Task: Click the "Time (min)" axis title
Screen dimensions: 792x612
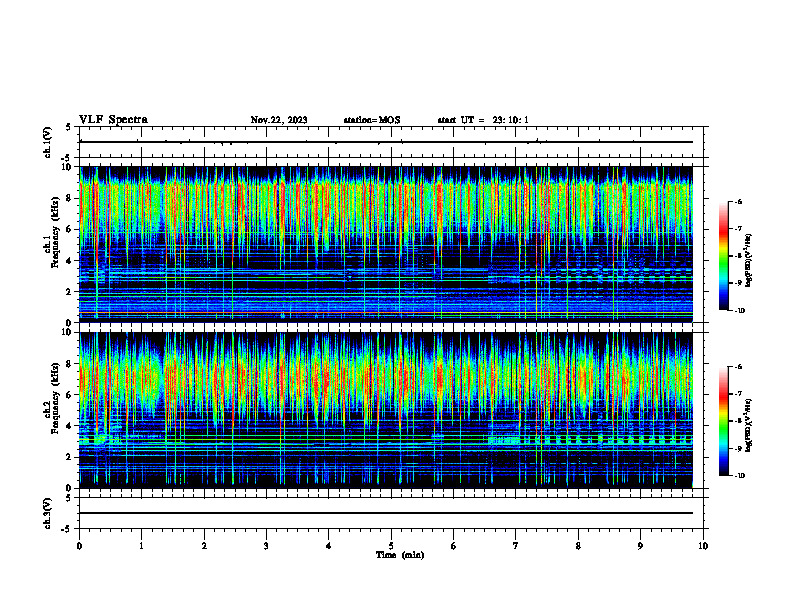Action: 400,555
